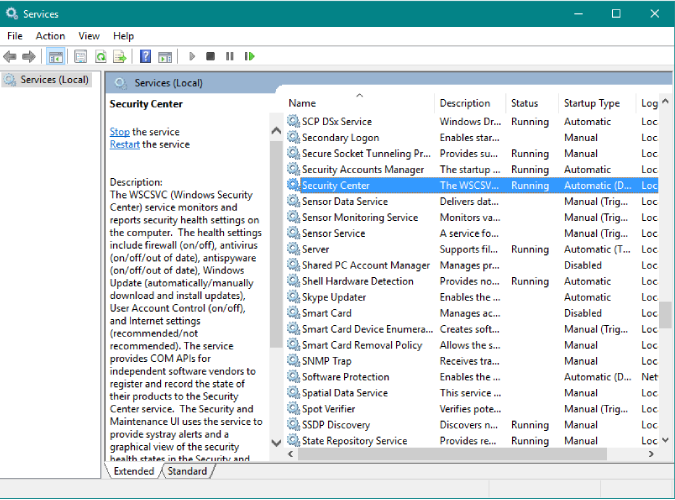Click the service list vertical scrollbar thumb
Screen dimensions: 675x500
click(x=666, y=314)
